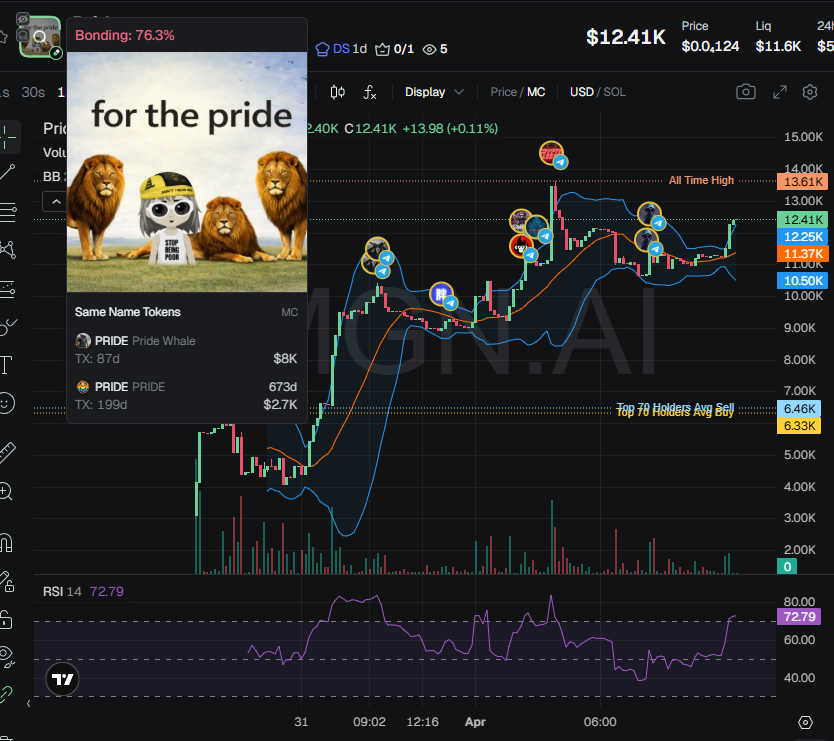Click the yellow 6.33K avg buy tag
The height and width of the screenshot is (741, 834).
(x=799, y=426)
